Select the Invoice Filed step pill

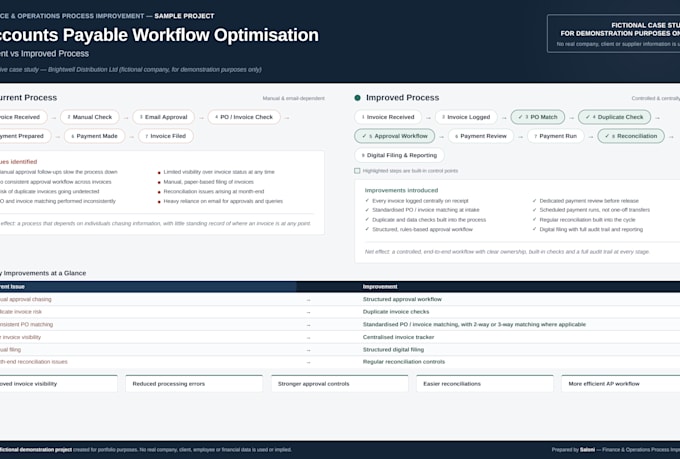click(166, 136)
